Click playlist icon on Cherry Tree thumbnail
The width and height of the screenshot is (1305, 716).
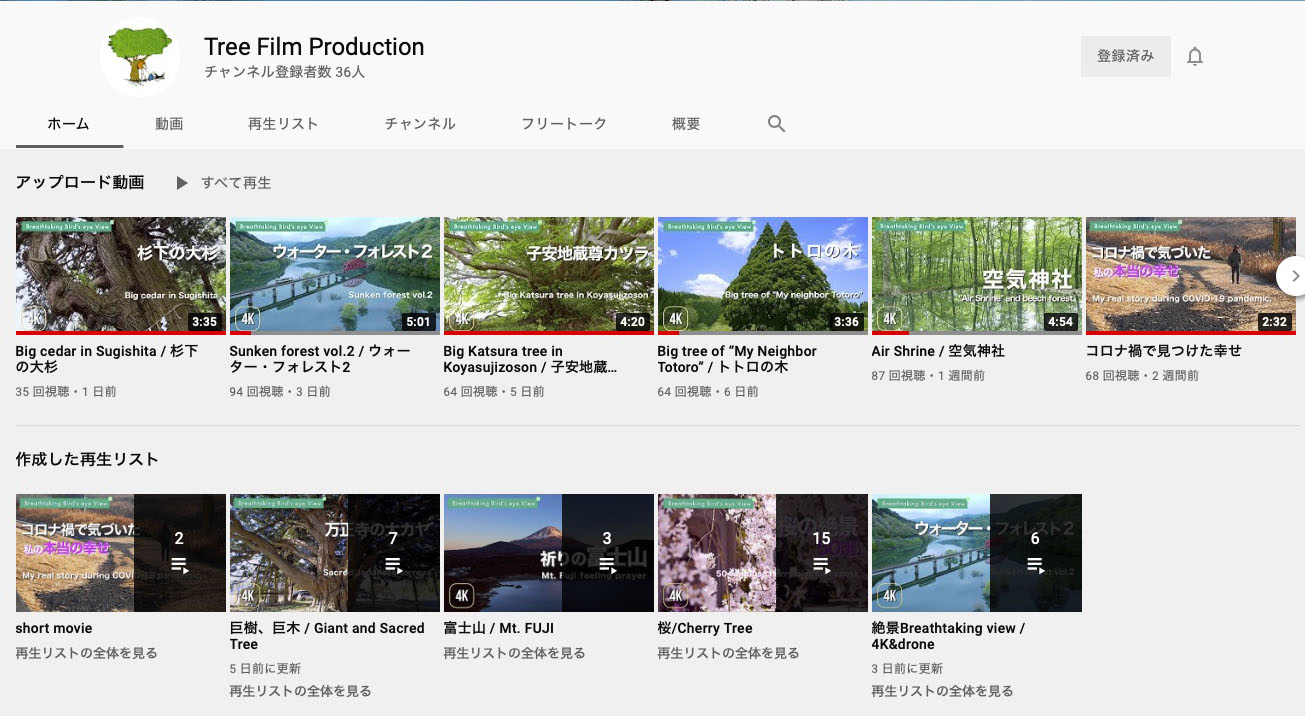pyautogui.click(x=821, y=565)
